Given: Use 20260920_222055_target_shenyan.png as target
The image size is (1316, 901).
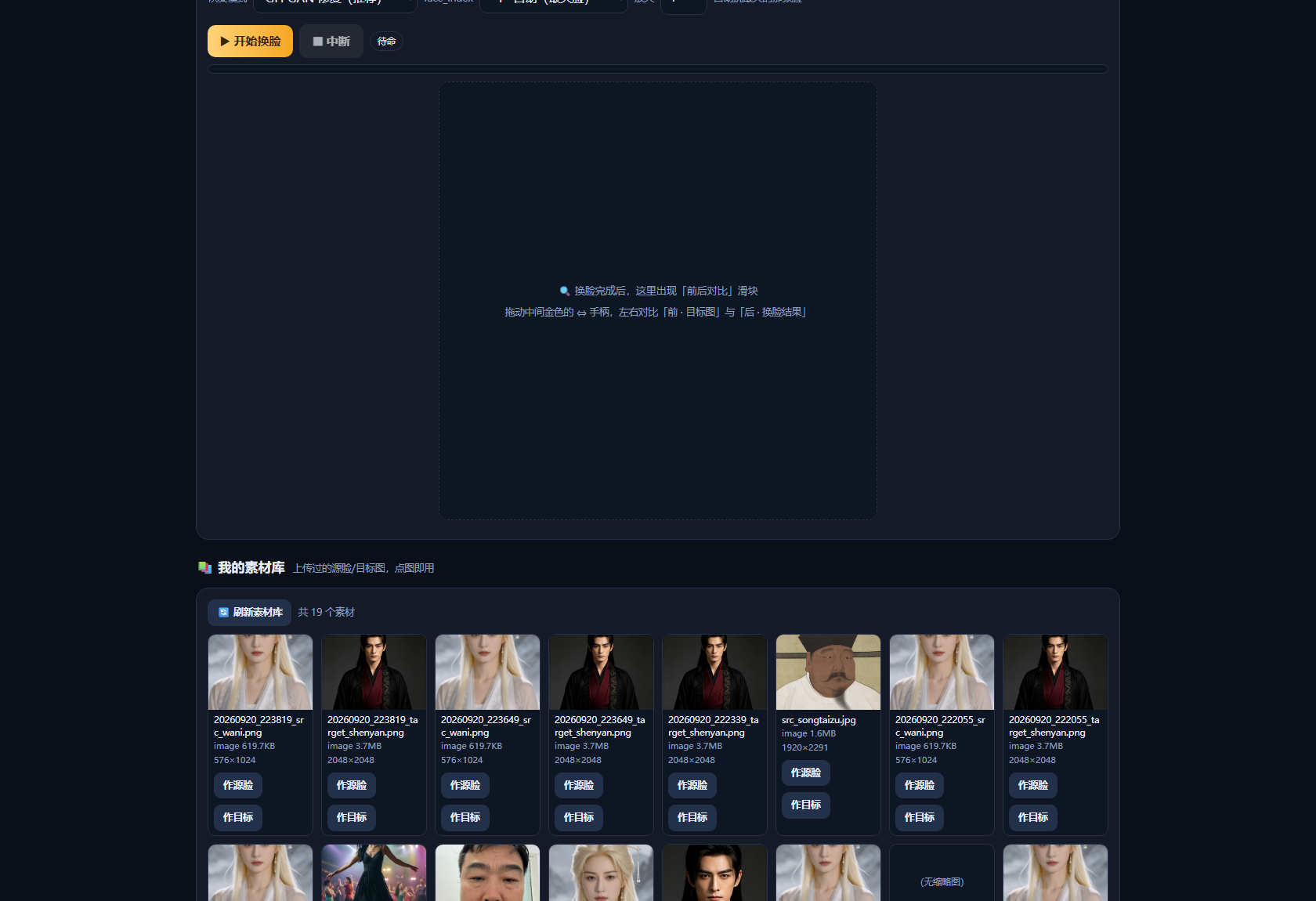Looking at the screenshot, I should click(1033, 818).
